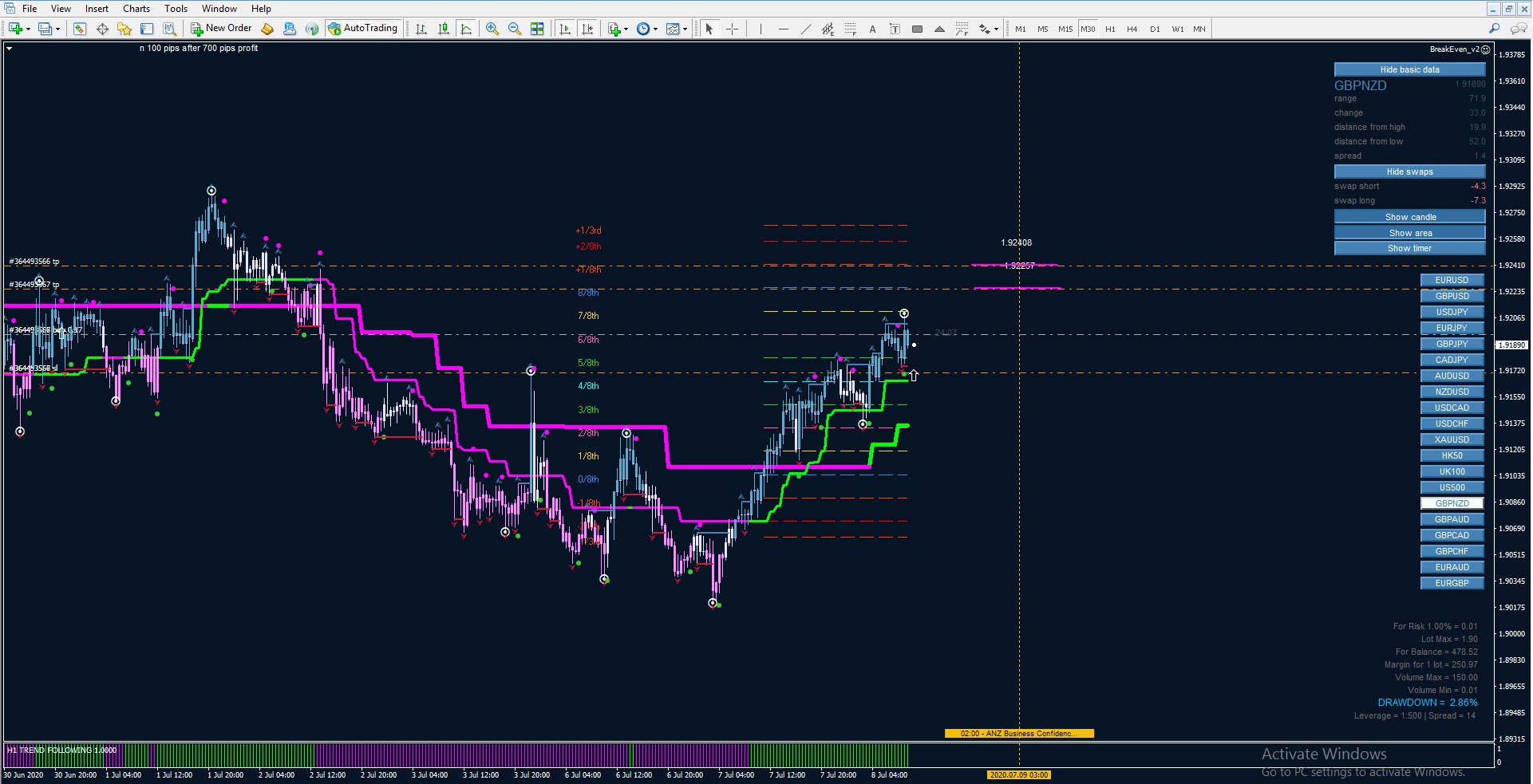Toggle chart shift
The height and width of the screenshot is (784, 1533).
click(587, 29)
